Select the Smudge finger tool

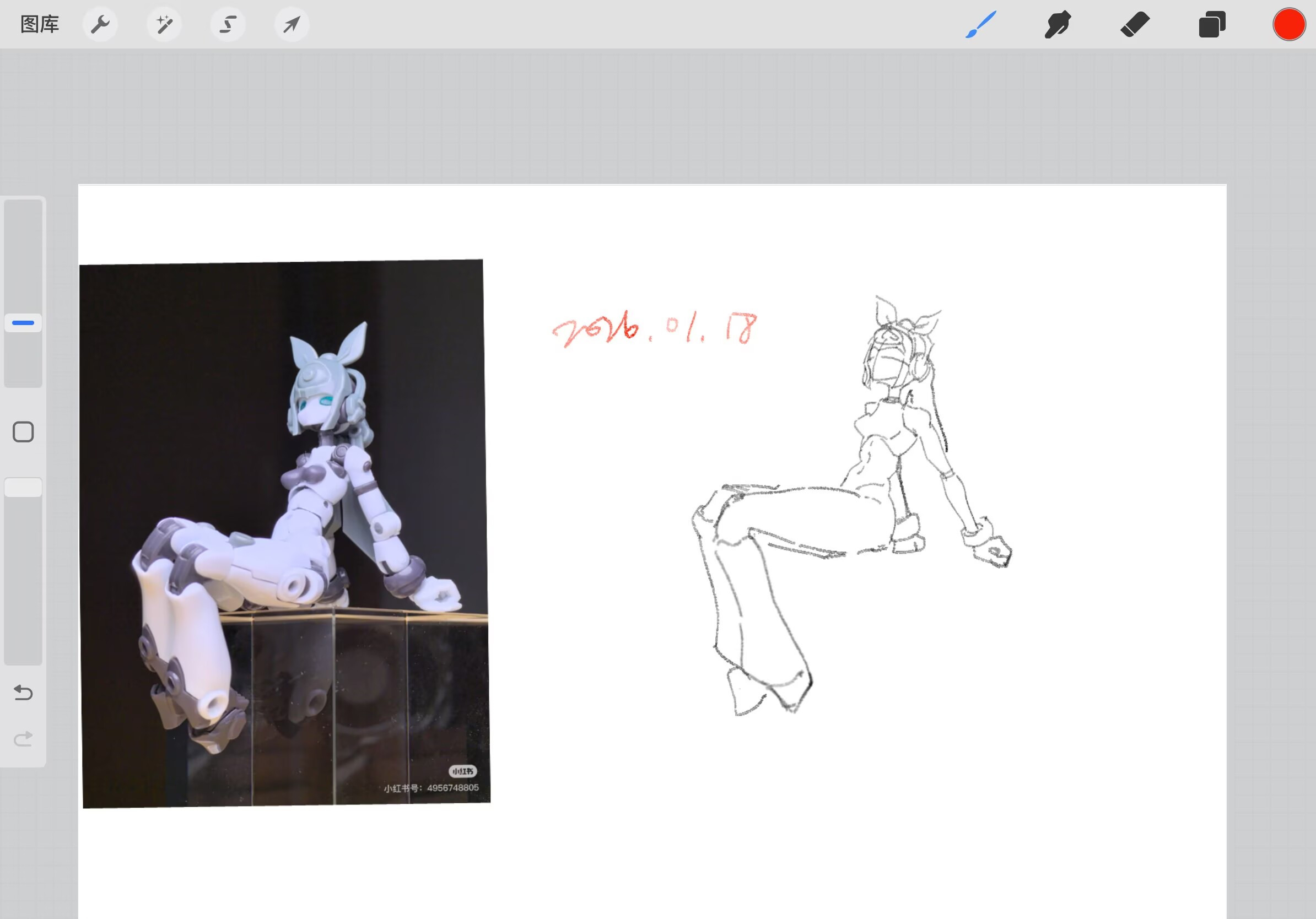point(1058,25)
